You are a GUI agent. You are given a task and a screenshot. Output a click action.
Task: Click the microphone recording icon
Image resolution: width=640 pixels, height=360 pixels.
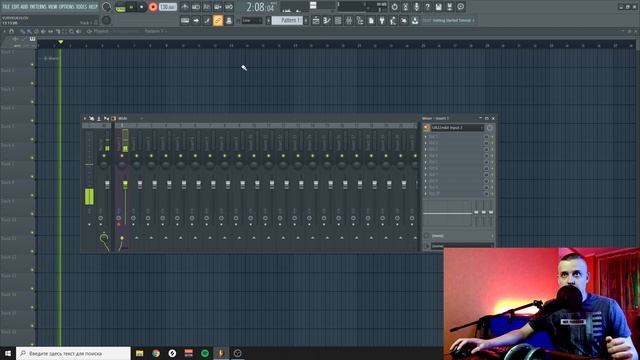pyautogui.click(x=416, y=7)
